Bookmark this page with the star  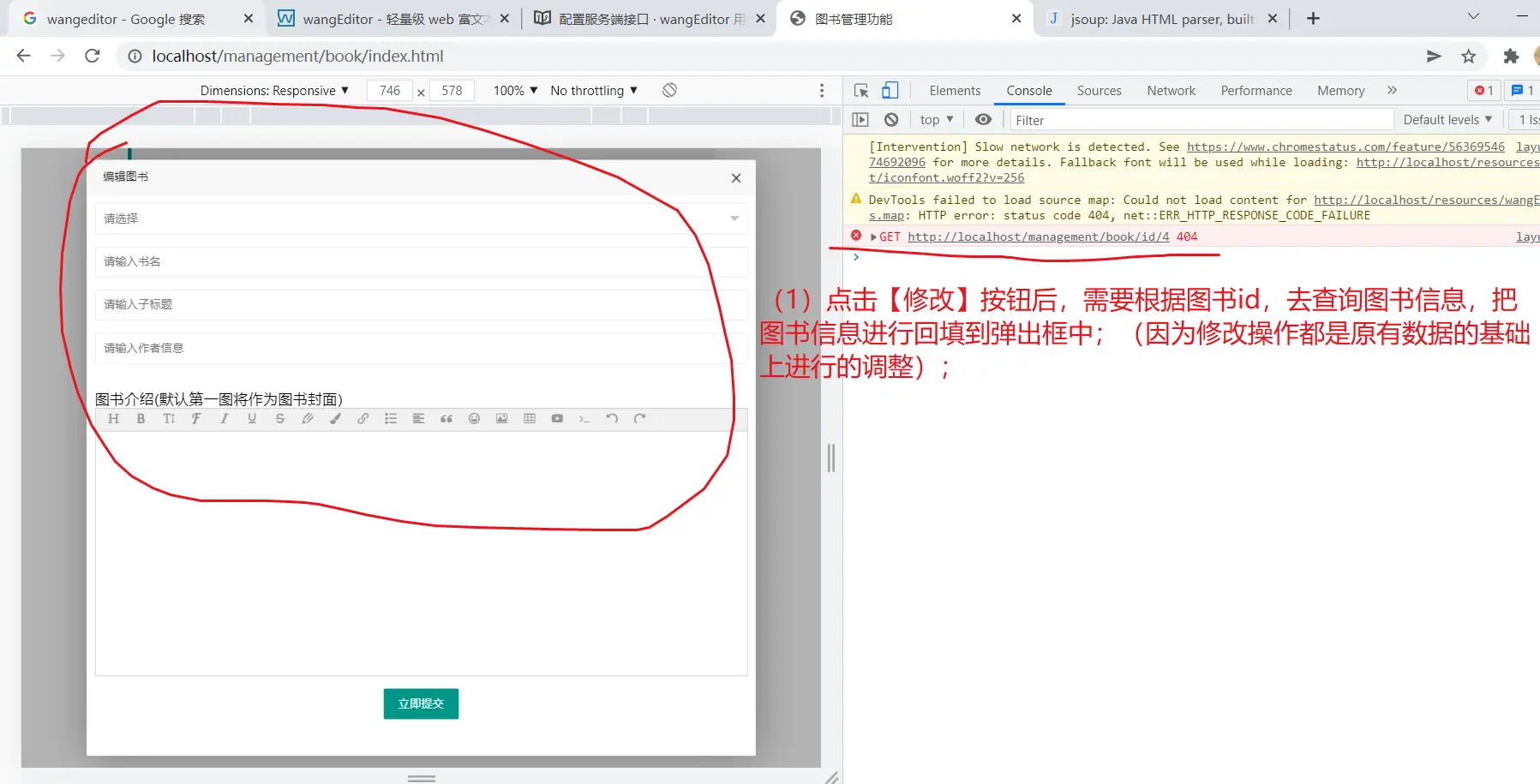click(1469, 57)
